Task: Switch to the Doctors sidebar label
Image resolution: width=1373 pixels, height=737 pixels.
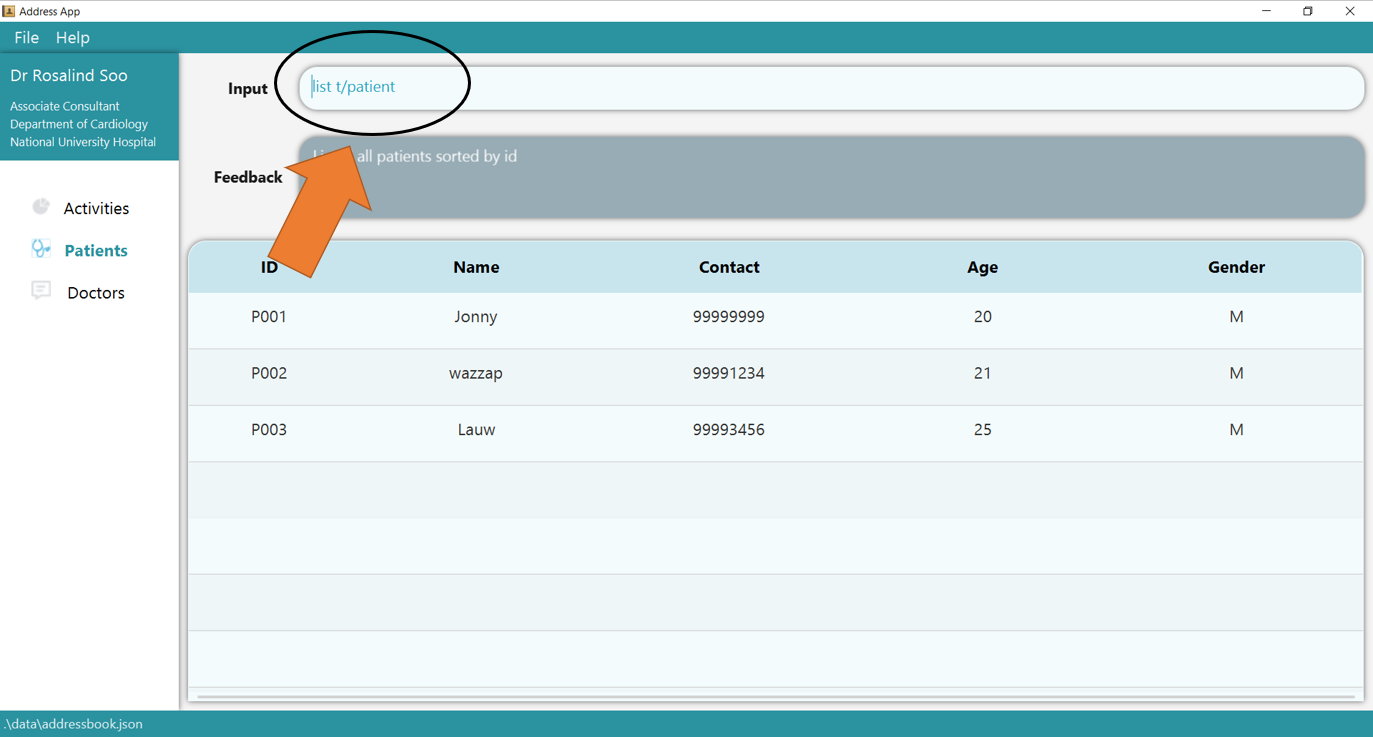Action: pyautogui.click(x=96, y=293)
